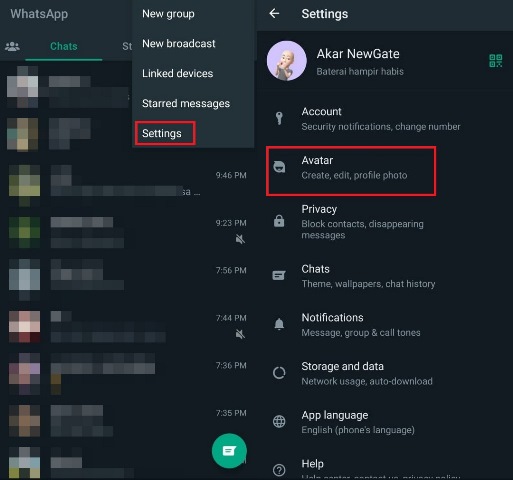Tap the Notifications bell icon

(x=279, y=324)
